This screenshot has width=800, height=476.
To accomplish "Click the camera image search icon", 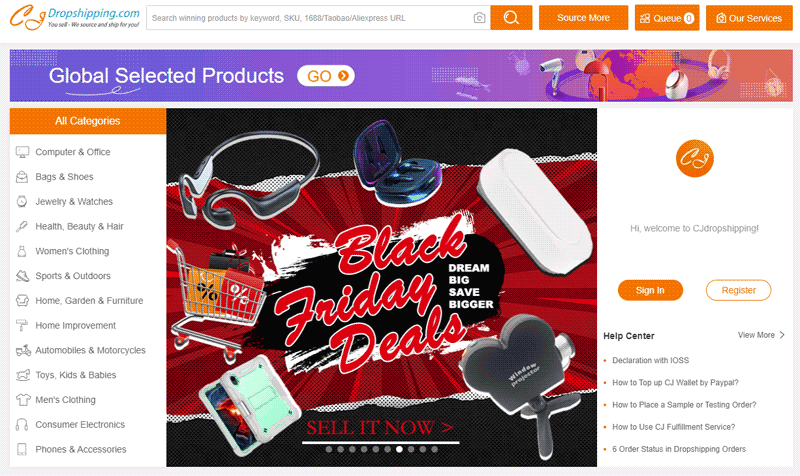I will 479,18.
